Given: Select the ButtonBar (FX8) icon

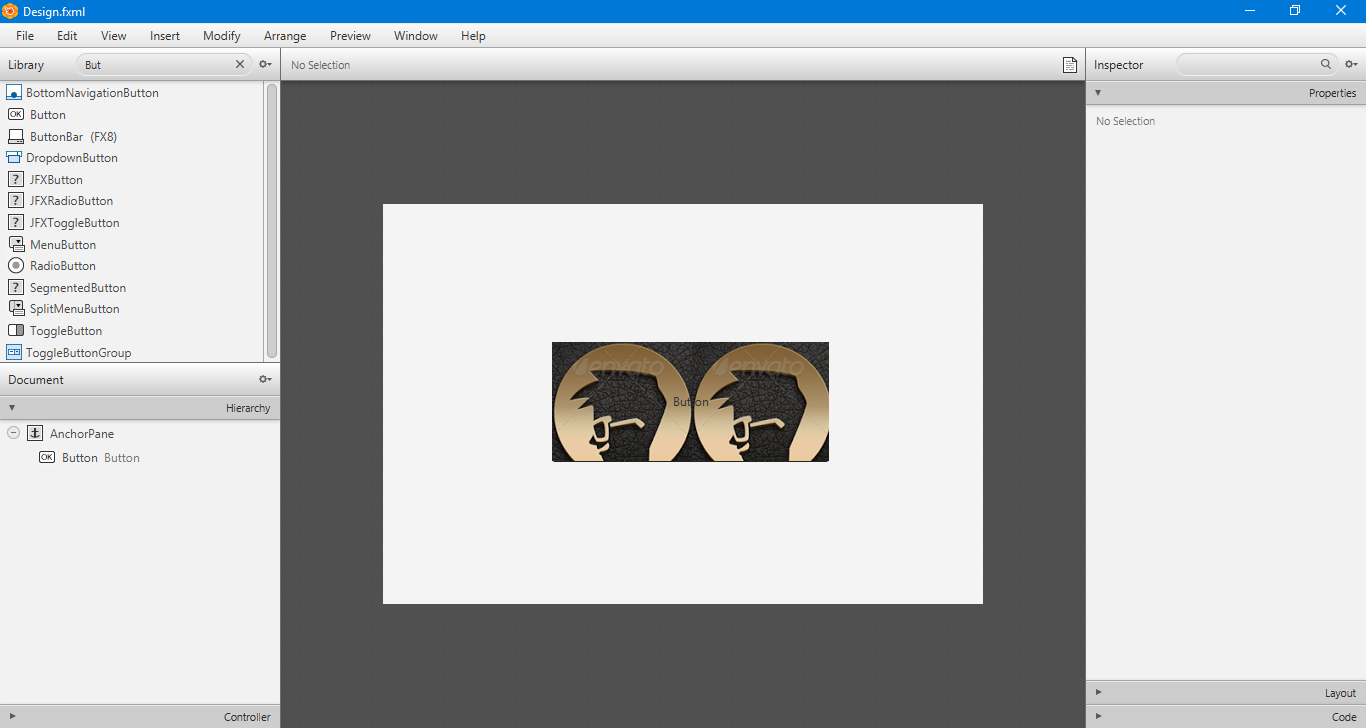Looking at the screenshot, I should tap(15, 136).
